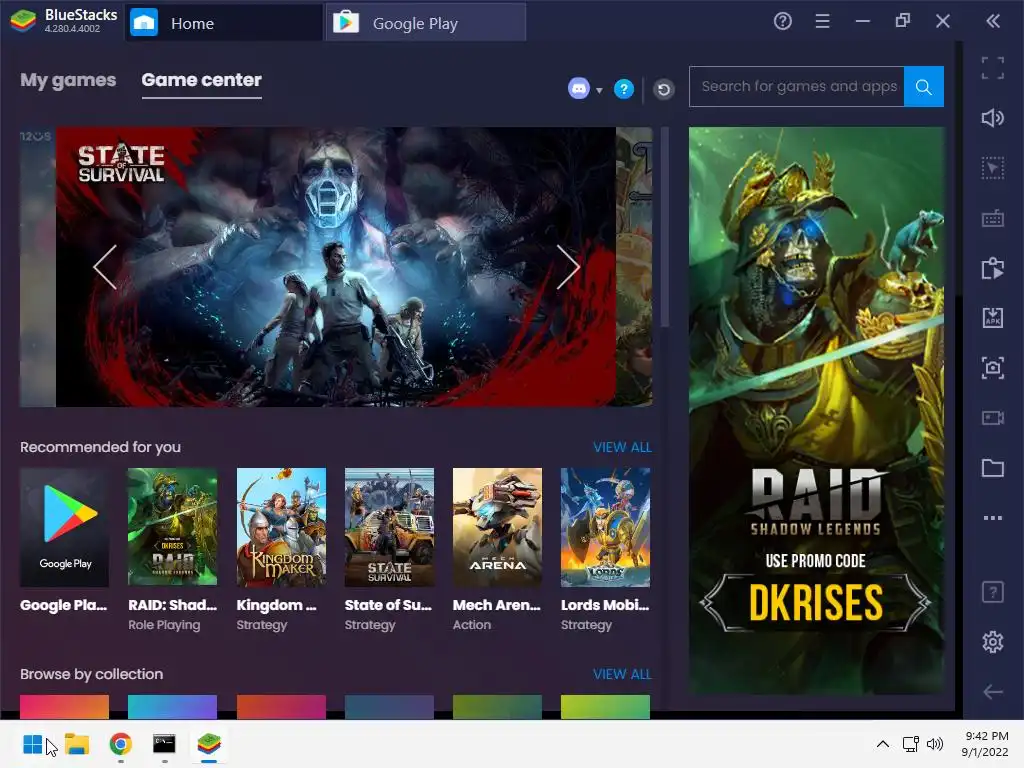Viewport: 1024px width, 768px height.
Task: Open the terminal from the taskbar
Action: [164, 744]
